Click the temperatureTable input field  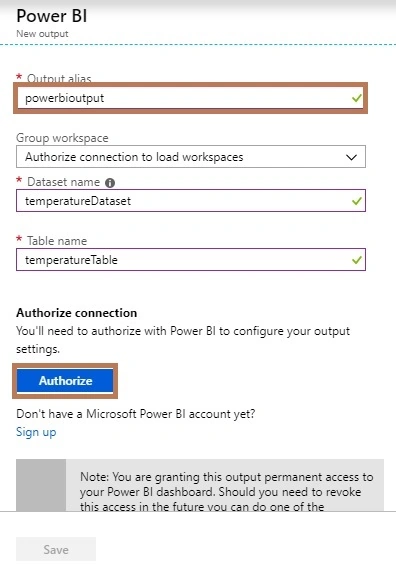tap(191, 260)
